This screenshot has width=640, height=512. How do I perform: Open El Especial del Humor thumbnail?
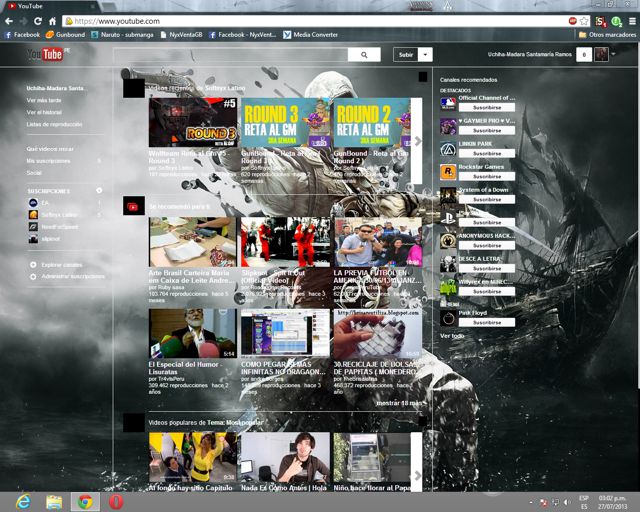pos(193,333)
